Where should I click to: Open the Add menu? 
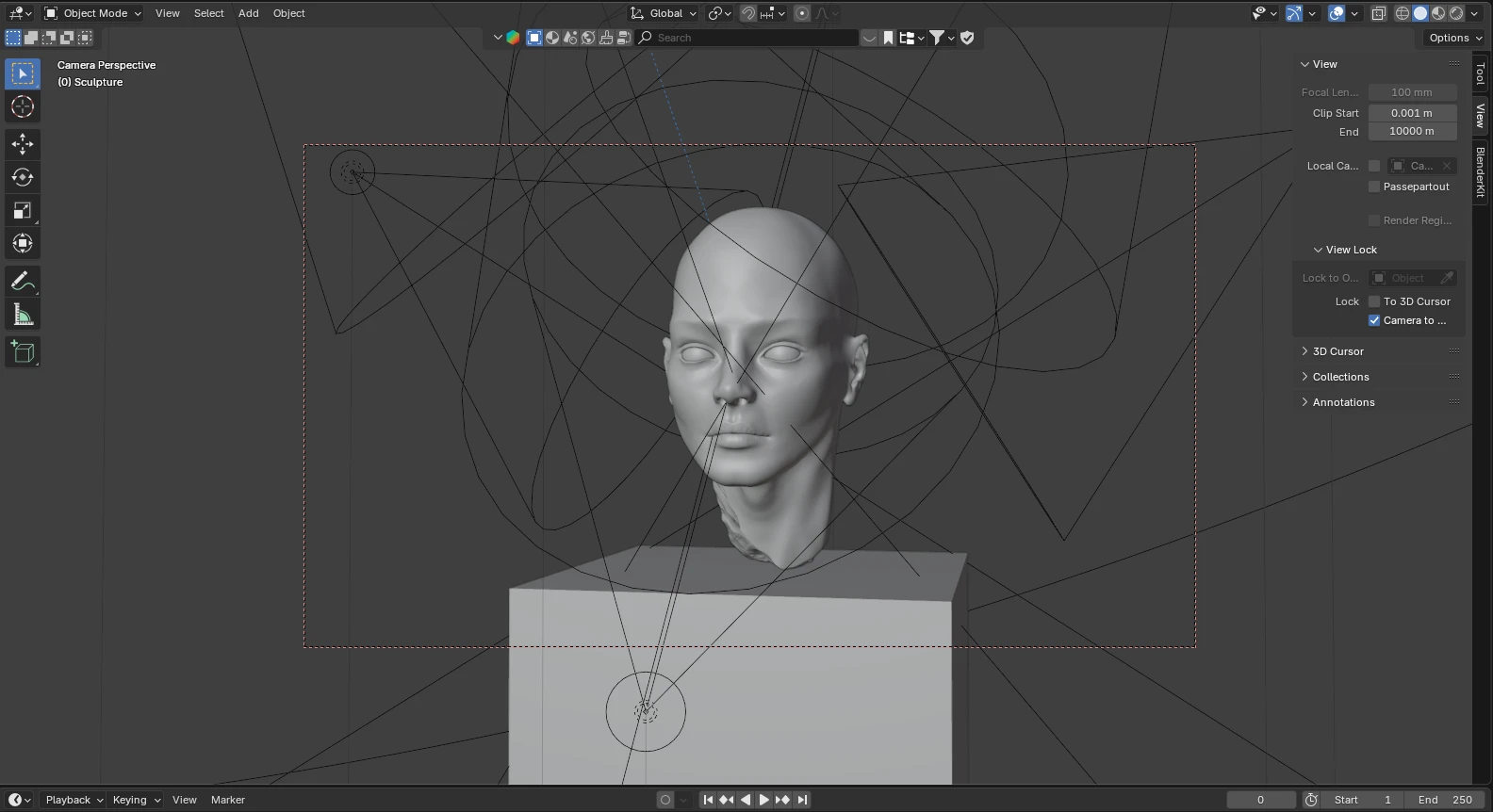click(248, 13)
